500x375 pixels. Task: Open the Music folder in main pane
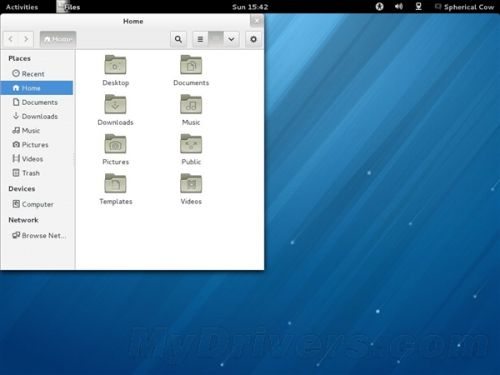[x=191, y=104]
